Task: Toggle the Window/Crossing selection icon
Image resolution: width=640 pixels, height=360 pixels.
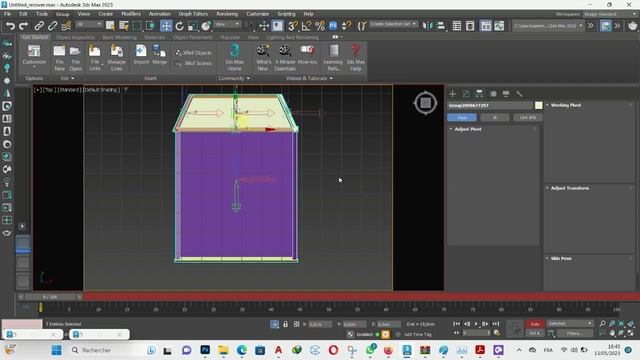Action: point(150,26)
